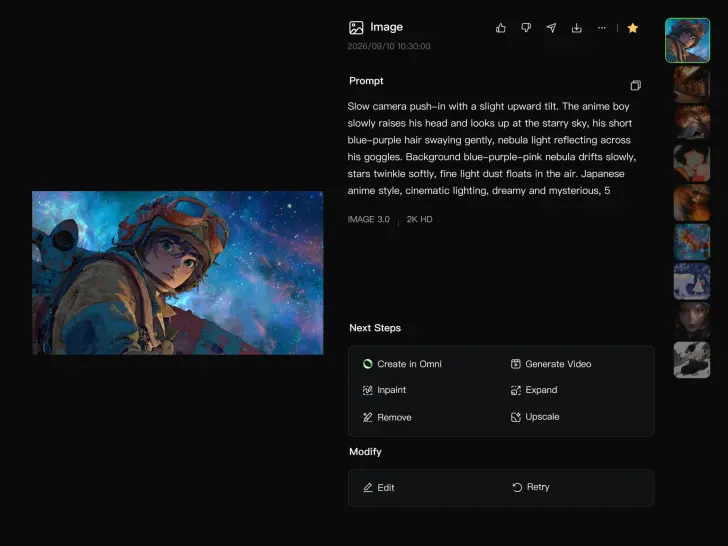Click the Next Steps heading
The height and width of the screenshot is (546, 728).
tap(375, 328)
